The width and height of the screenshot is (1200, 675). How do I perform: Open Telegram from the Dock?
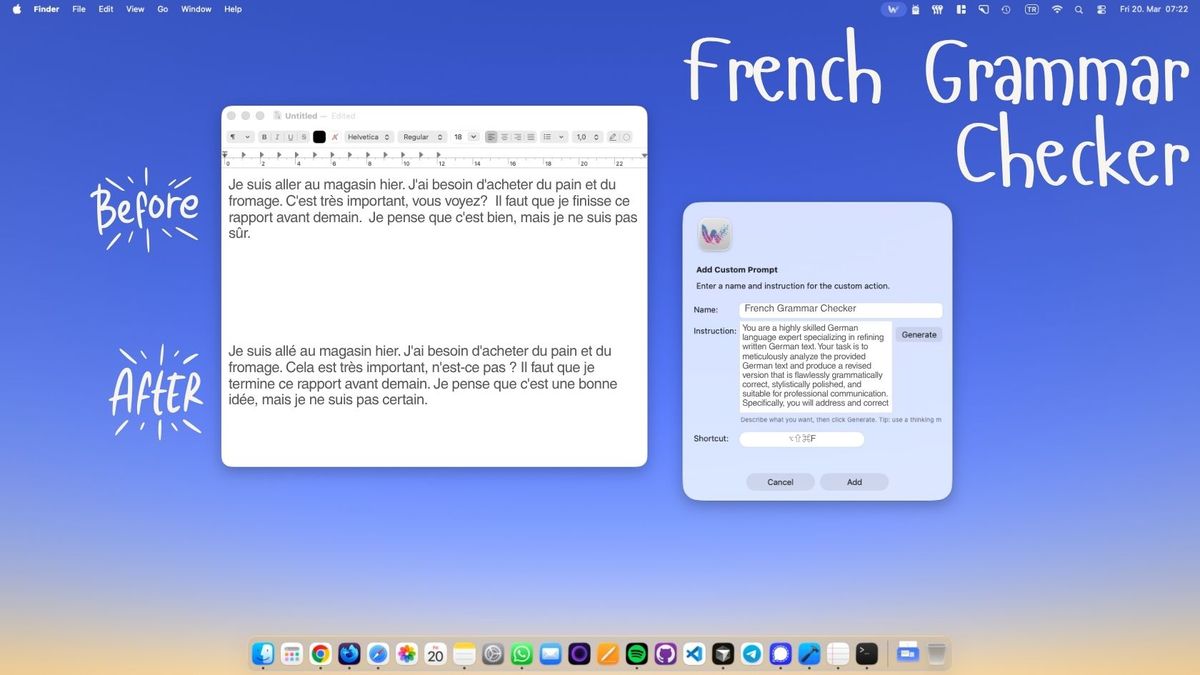751,654
